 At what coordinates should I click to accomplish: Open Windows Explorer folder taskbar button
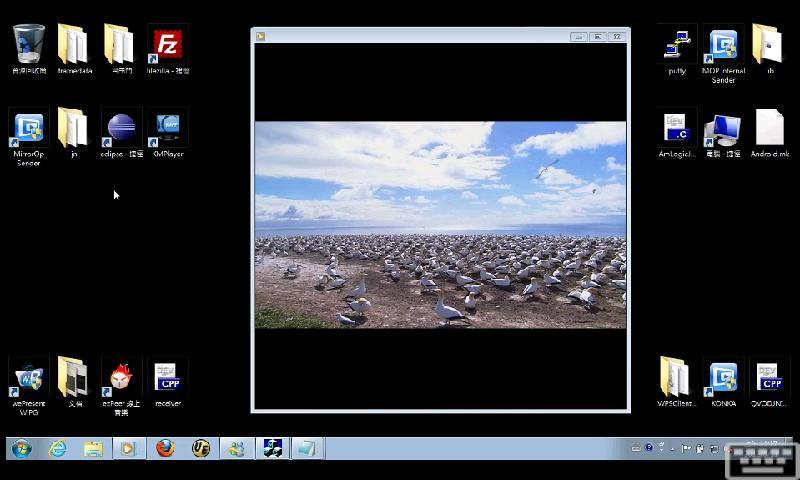click(93, 448)
